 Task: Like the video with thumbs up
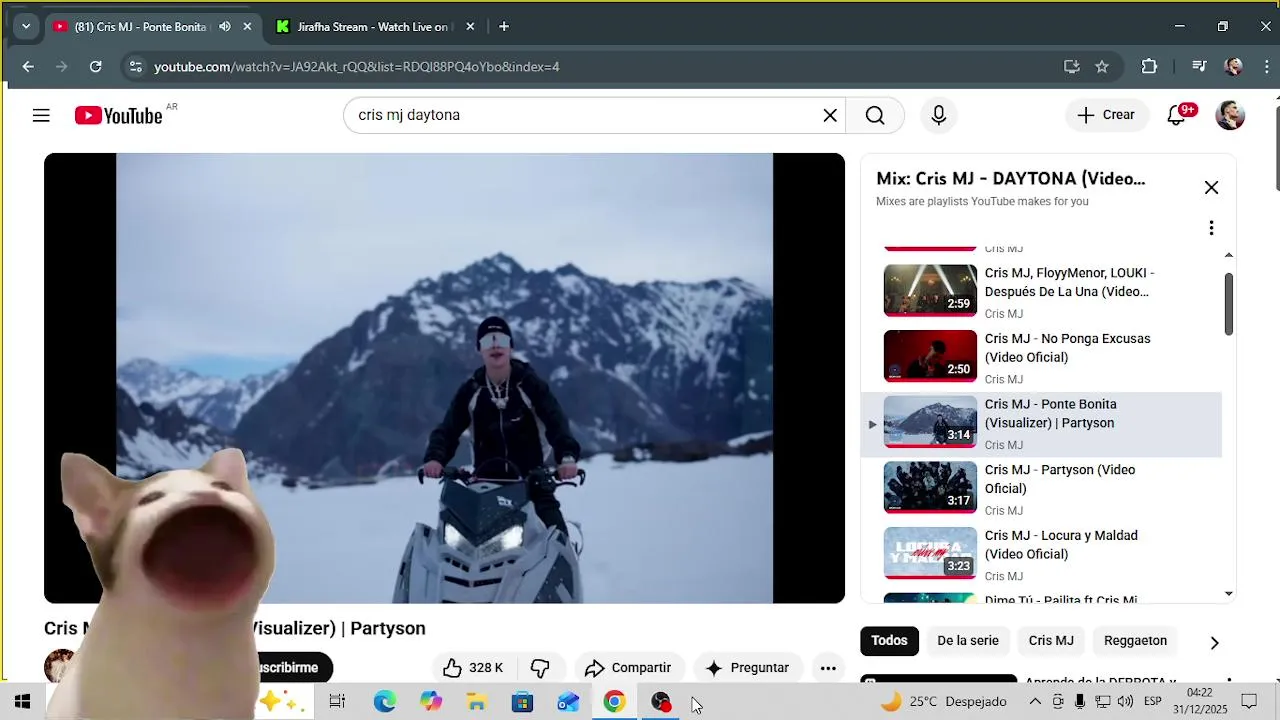[x=473, y=668]
